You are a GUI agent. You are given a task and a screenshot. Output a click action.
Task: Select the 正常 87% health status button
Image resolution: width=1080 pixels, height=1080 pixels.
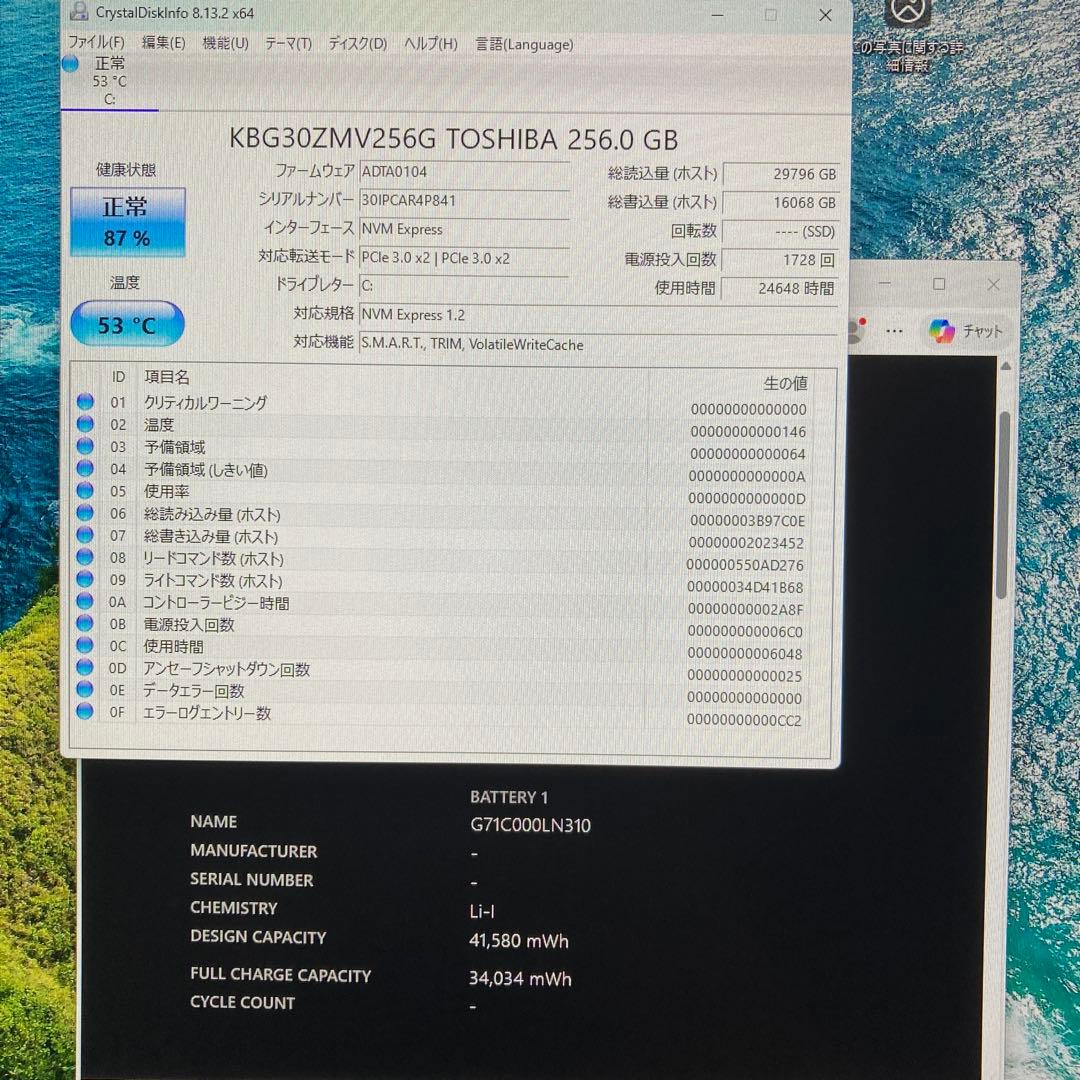[127, 220]
